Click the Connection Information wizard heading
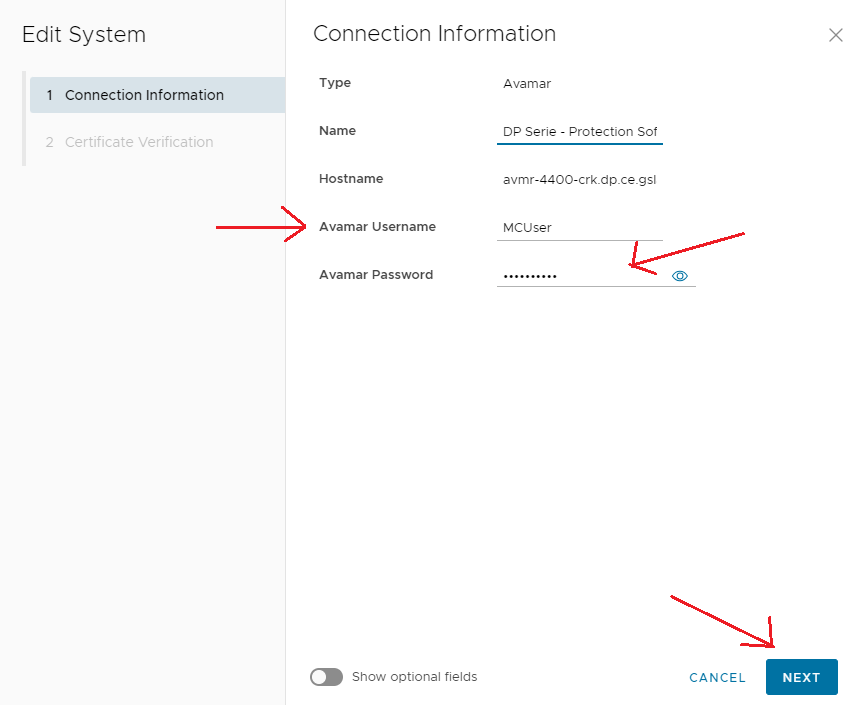Viewport: 856px width, 705px height. 435,33
